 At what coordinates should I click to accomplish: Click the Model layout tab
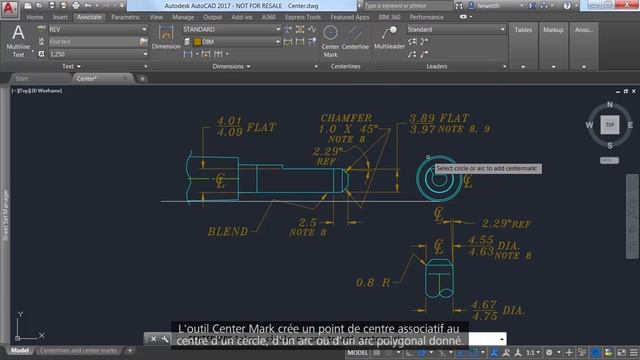pyautogui.click(x=20, y=350)
